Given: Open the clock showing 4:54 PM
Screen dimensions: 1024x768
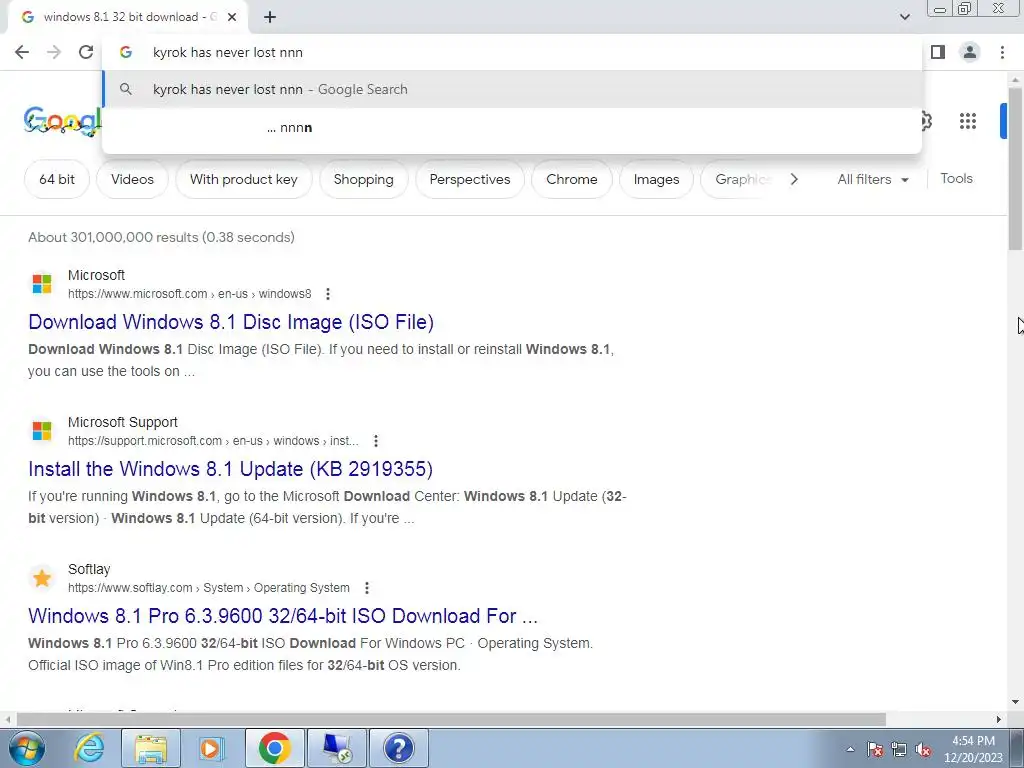Looking at the screenshot, I should 973,749.
